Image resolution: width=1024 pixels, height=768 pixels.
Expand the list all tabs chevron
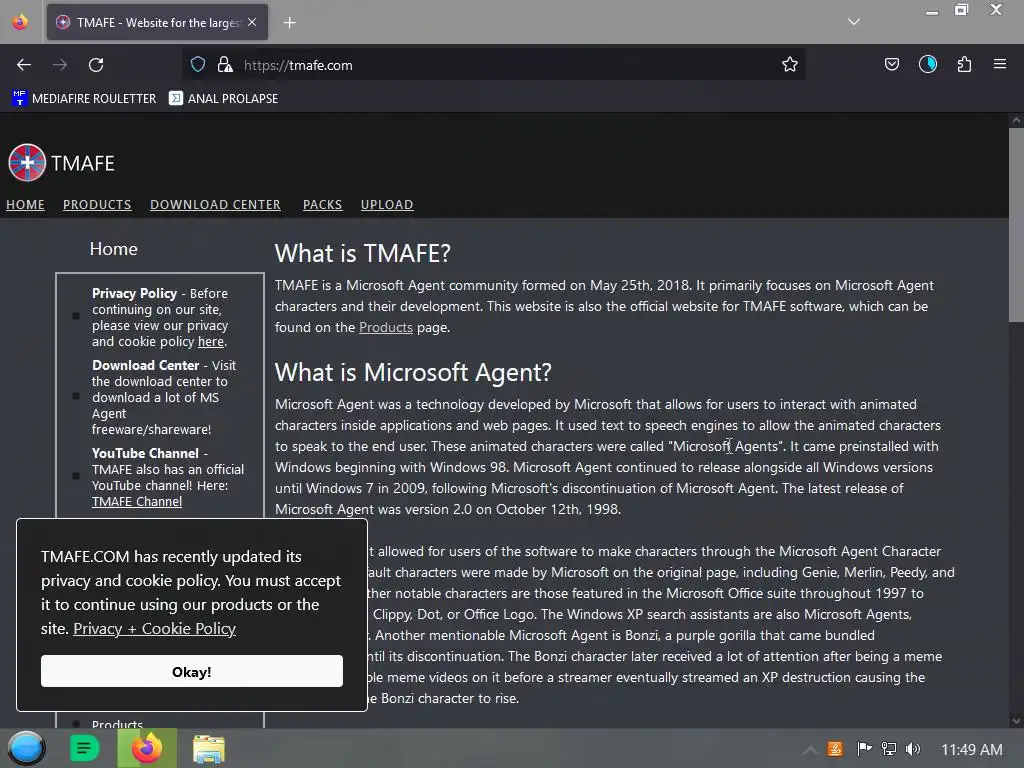854,22
